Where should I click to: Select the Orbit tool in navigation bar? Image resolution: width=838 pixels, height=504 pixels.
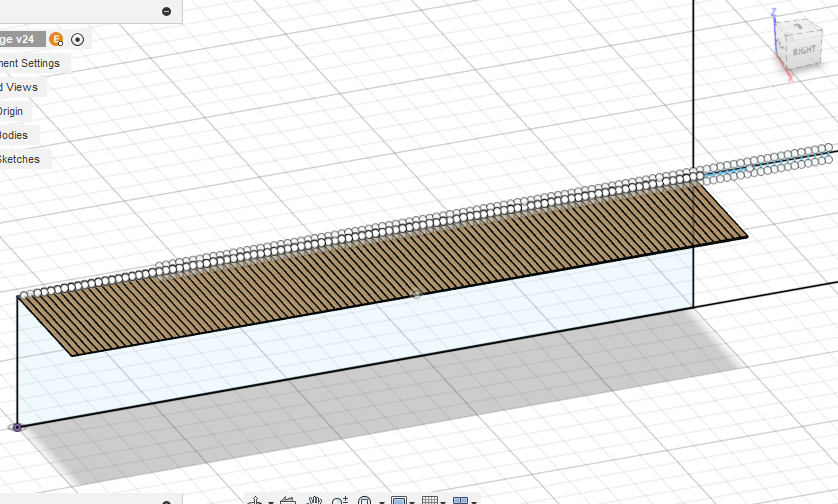(x=255, y=501)
